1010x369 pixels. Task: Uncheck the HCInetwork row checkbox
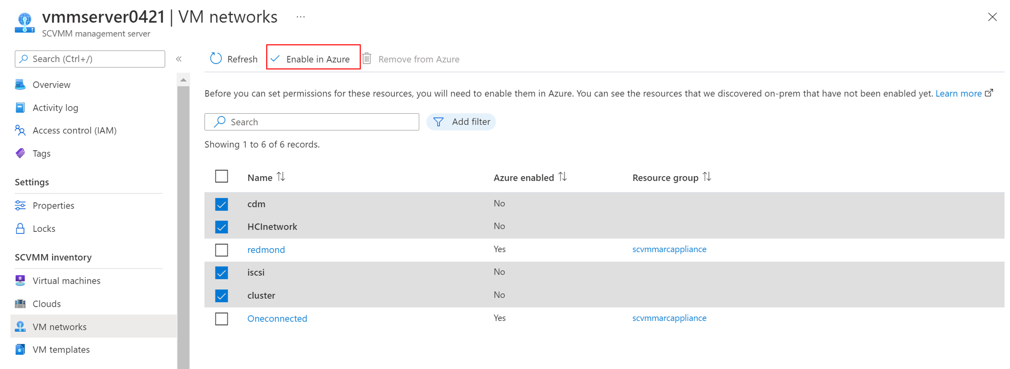tap(222, 227)
